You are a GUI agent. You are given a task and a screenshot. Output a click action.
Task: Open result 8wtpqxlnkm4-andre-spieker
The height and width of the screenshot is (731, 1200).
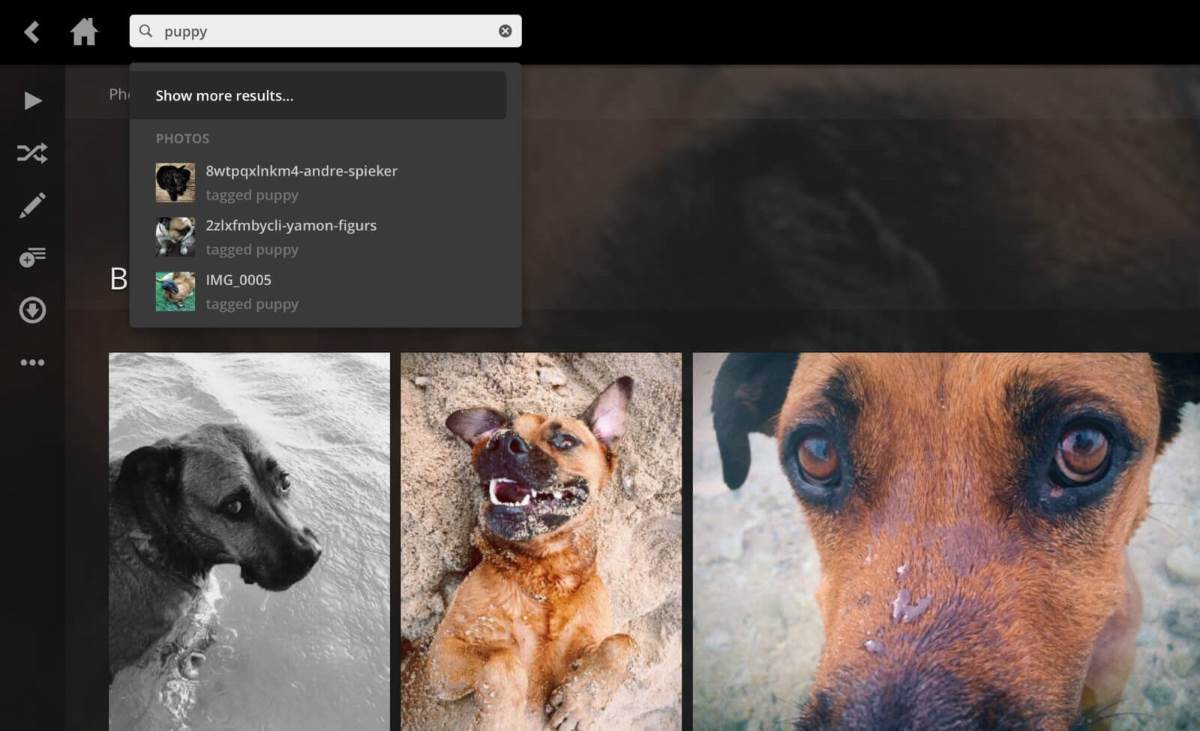[x=301, y=171]
